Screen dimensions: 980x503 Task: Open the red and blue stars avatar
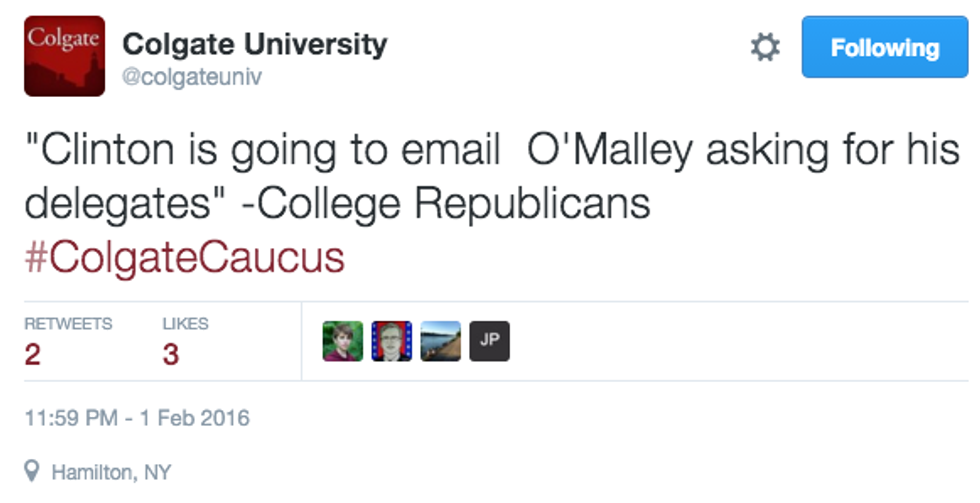392,341
